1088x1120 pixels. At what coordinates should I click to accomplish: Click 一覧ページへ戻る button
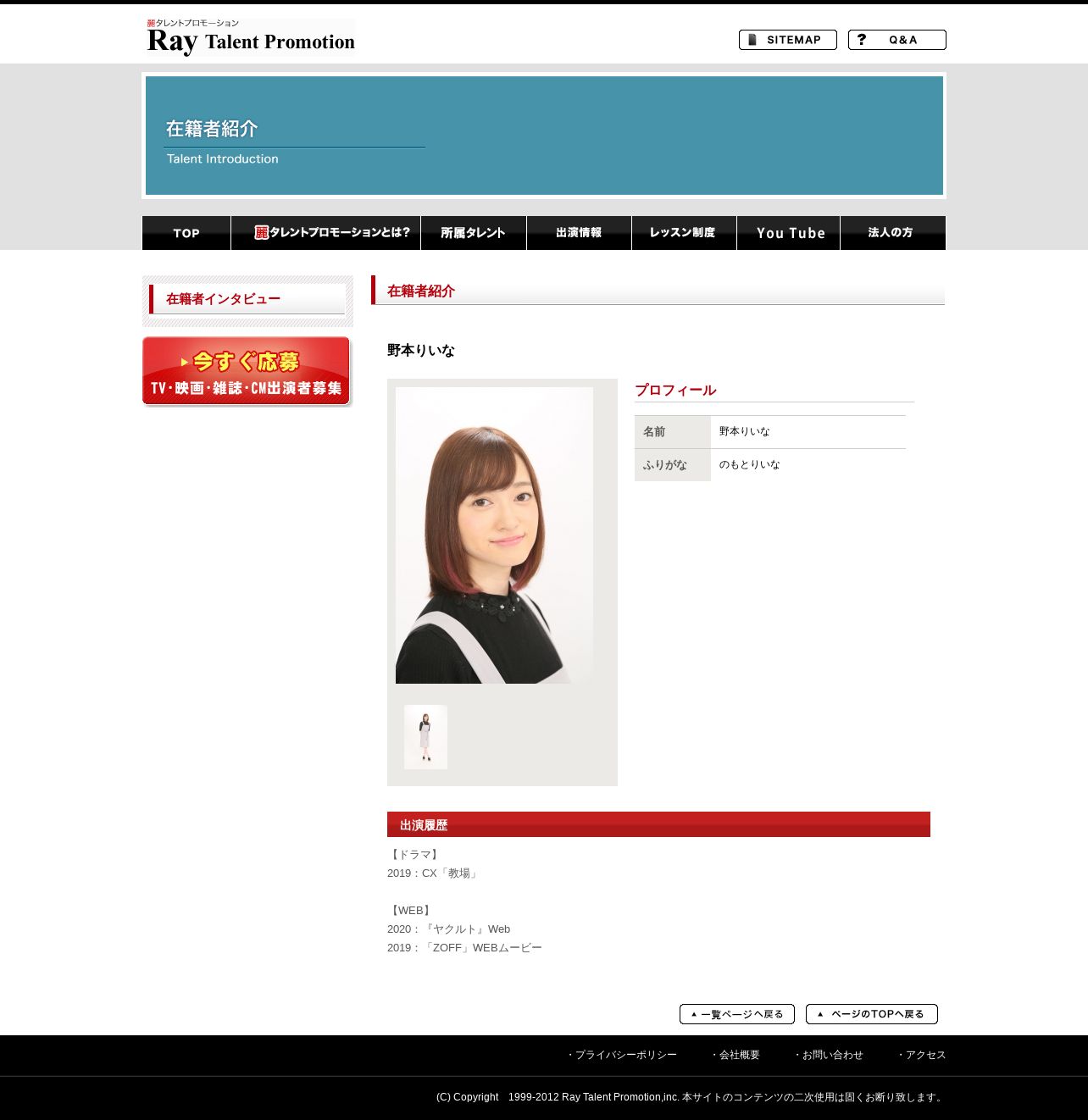tap(737, 1014)
